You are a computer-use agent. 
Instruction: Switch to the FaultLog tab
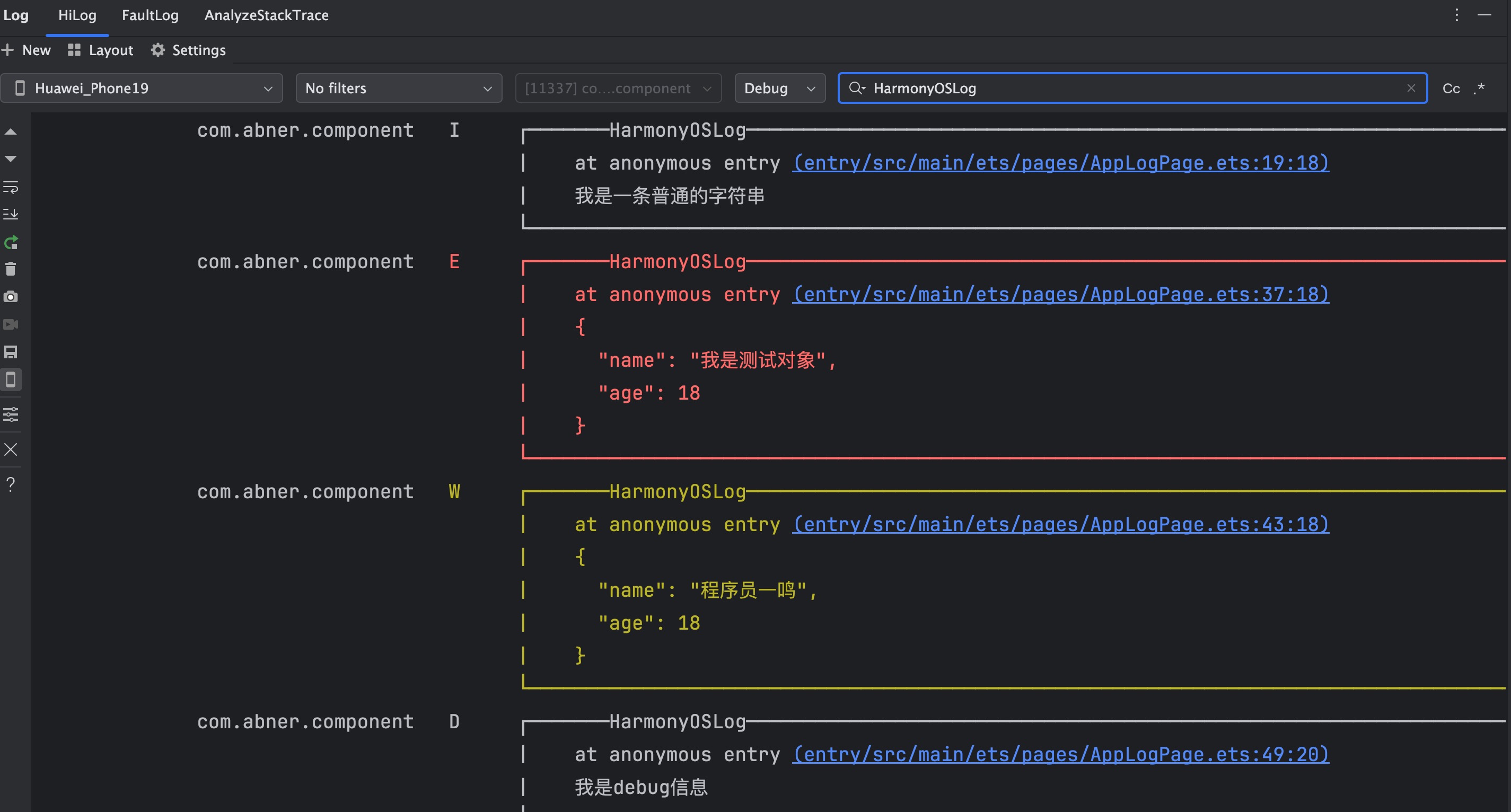pyautogui.click(x=150, y=15)
